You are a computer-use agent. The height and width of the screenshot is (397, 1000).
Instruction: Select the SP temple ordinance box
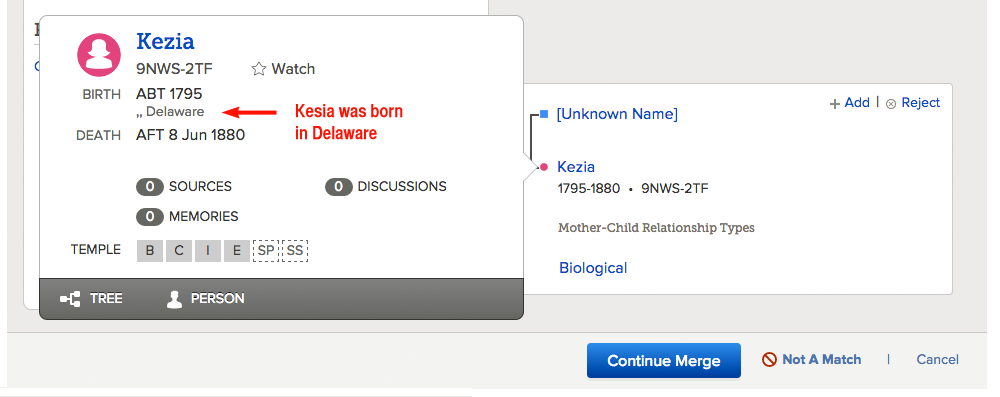click(x=266, y=251)
